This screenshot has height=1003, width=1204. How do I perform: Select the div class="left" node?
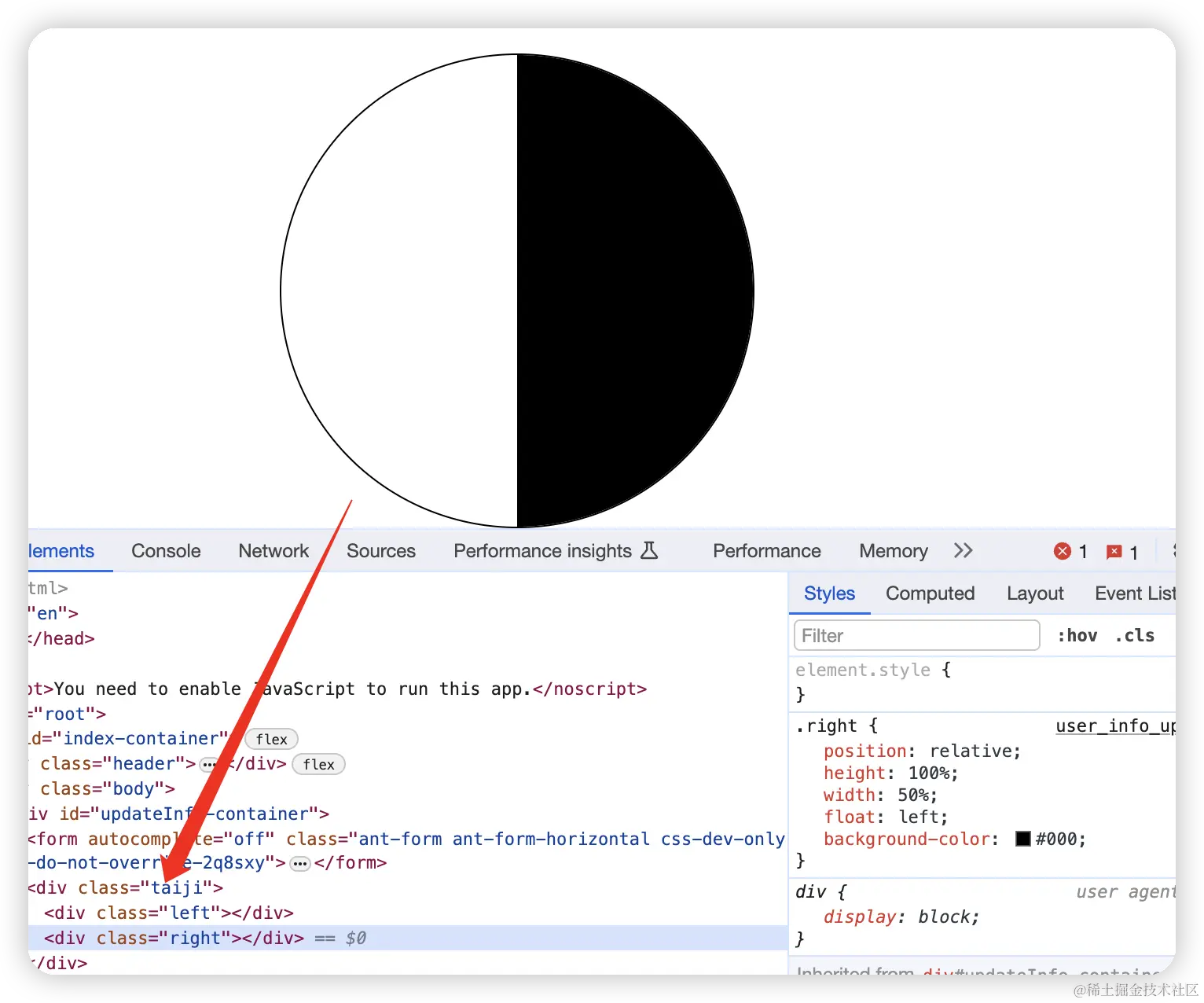[169, 913]
